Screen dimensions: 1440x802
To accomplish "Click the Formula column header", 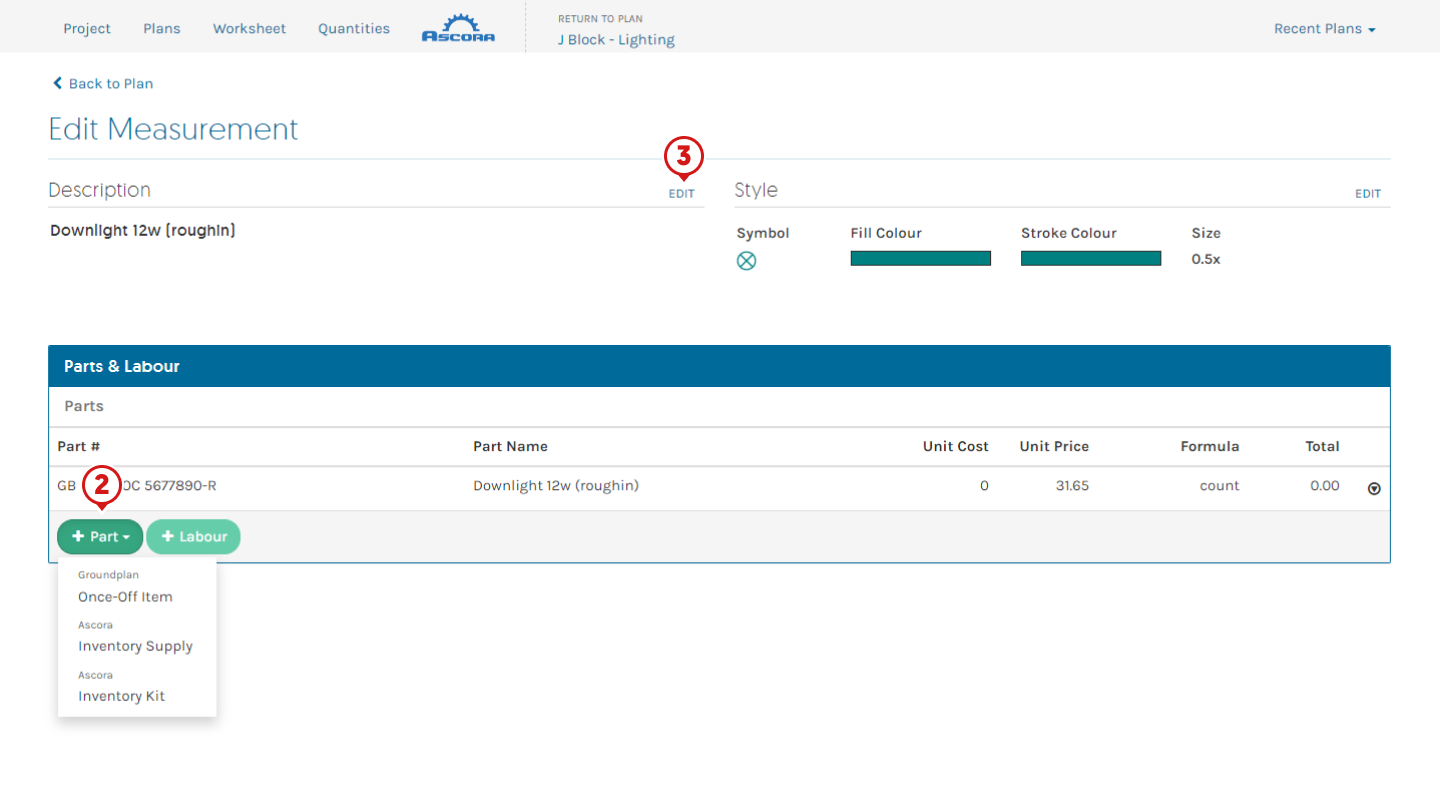I will tap(1209, 447).
